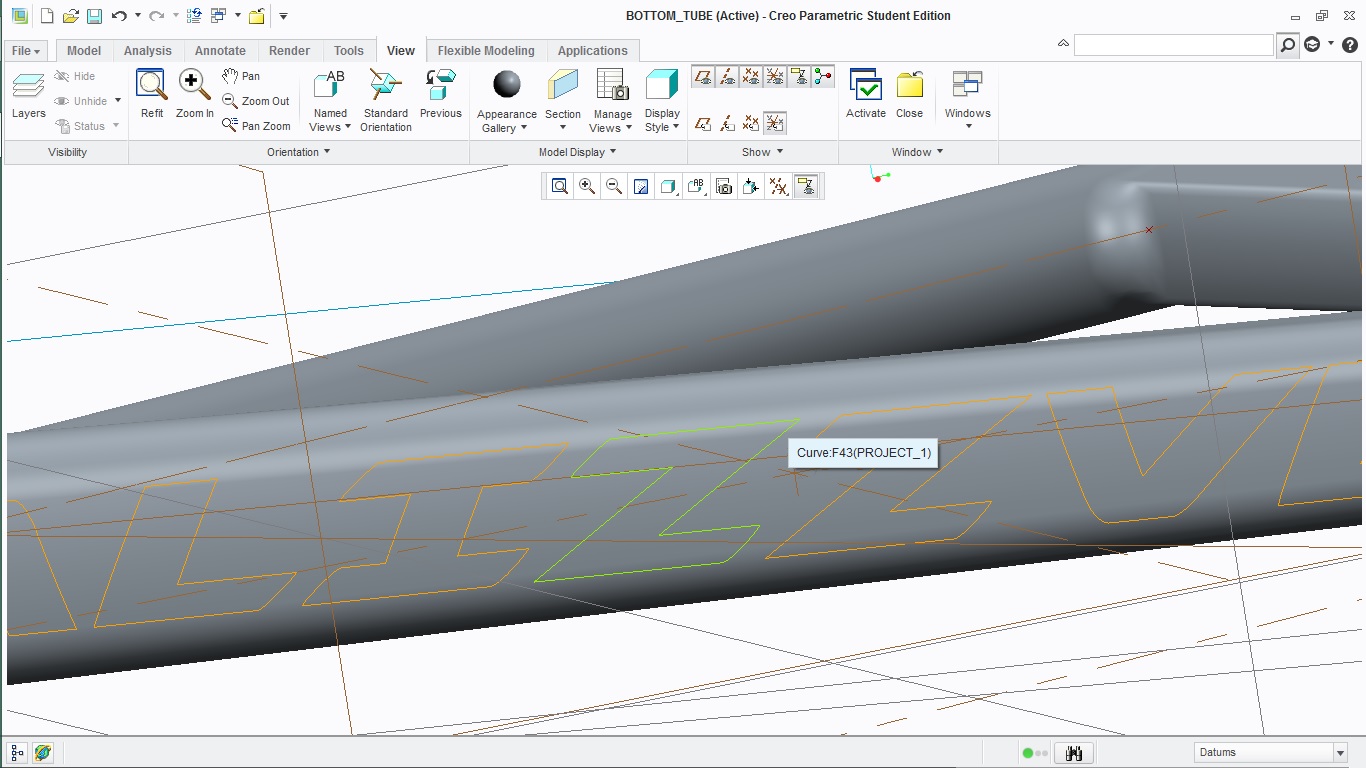The height and width of the screenshot is (768, 1366).
Task: Toggle datum point display in Show group
Action: pos(751,77)
